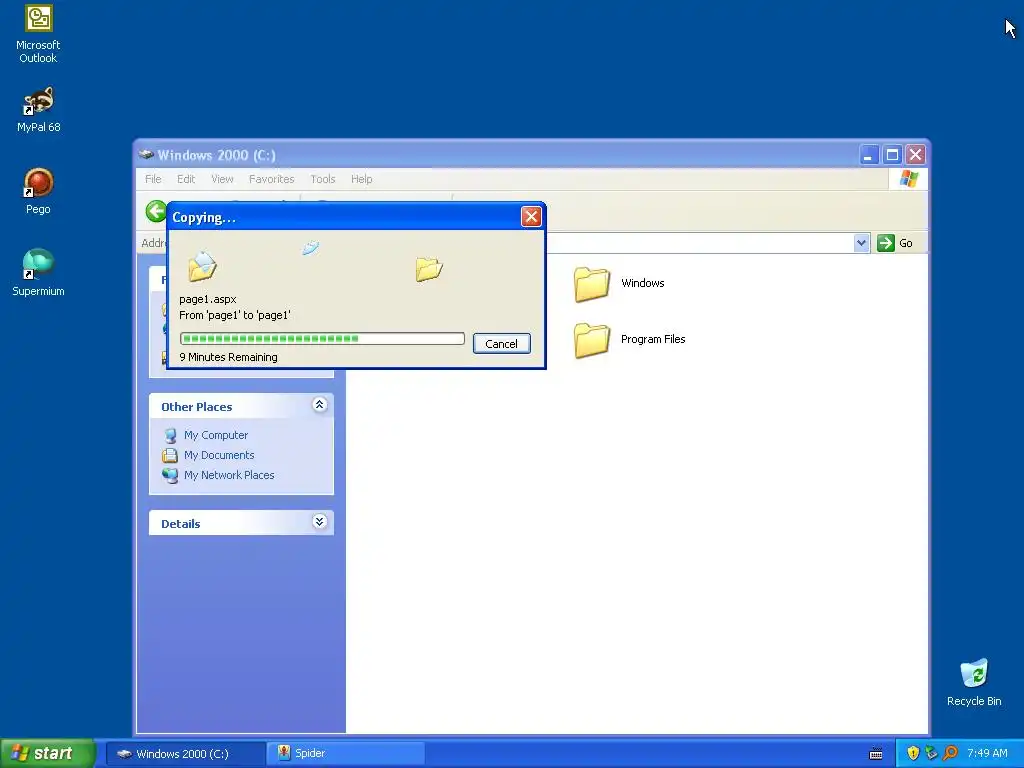The width and height of the screenshot is (1024, 768).
Task: Collapse the Other Places panel
Action: [x=319, y=405]
